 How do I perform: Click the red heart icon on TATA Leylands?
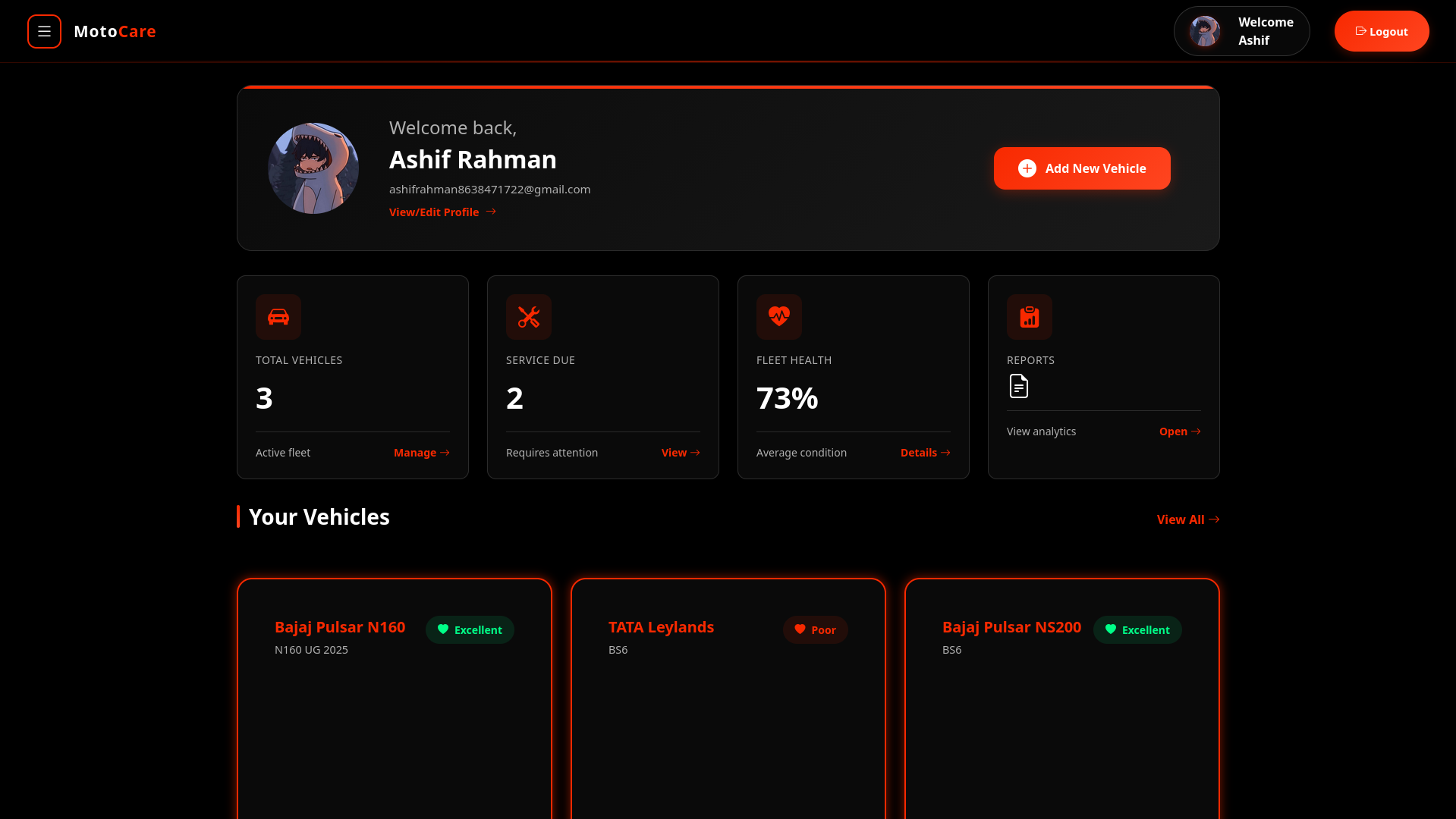800,629
